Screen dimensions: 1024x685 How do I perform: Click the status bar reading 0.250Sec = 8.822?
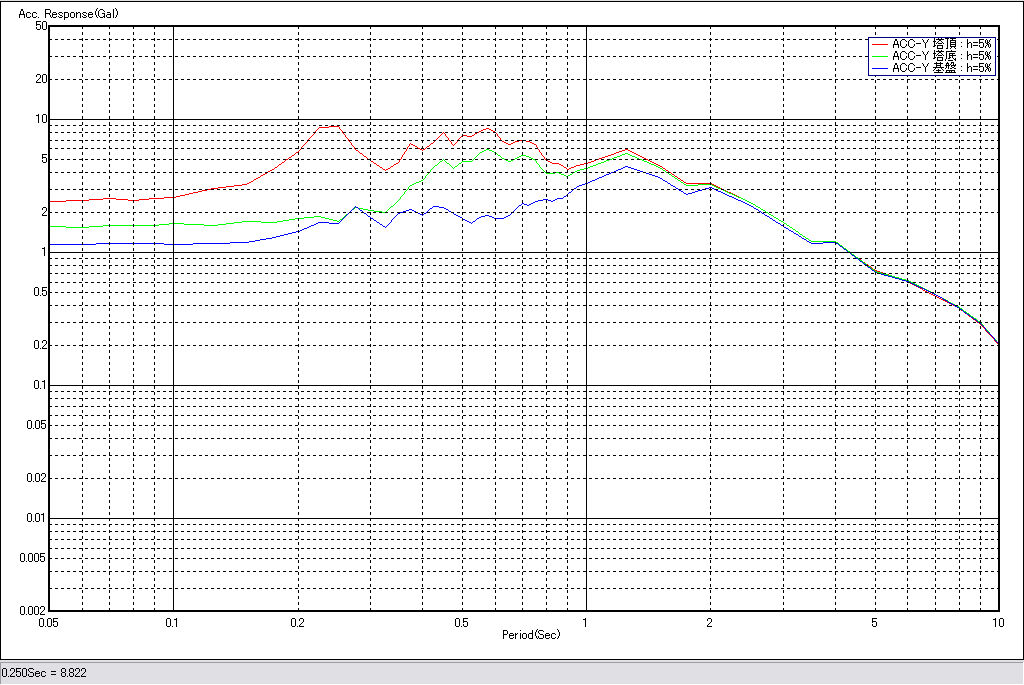(x=45, y=673)
